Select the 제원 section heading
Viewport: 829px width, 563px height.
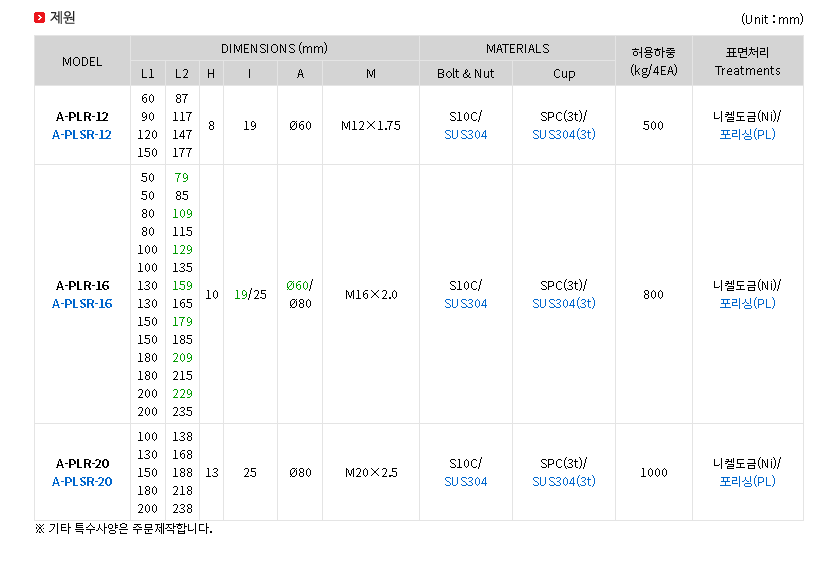click(x=62, y=17)
